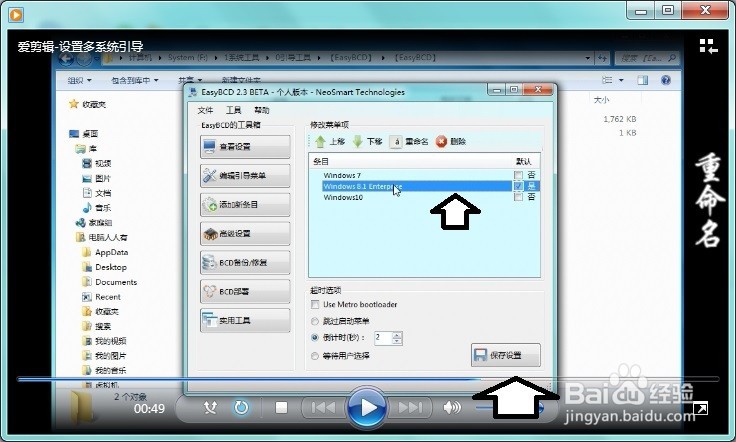
Task: Select 桌面 in the Explorer sidebar
Action: [x=84, y=134]
